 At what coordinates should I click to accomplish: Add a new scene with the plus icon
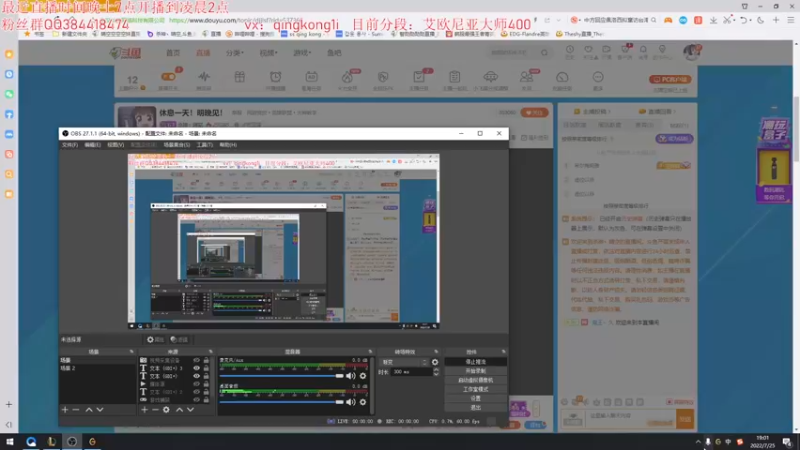click(x=65, y=410)
